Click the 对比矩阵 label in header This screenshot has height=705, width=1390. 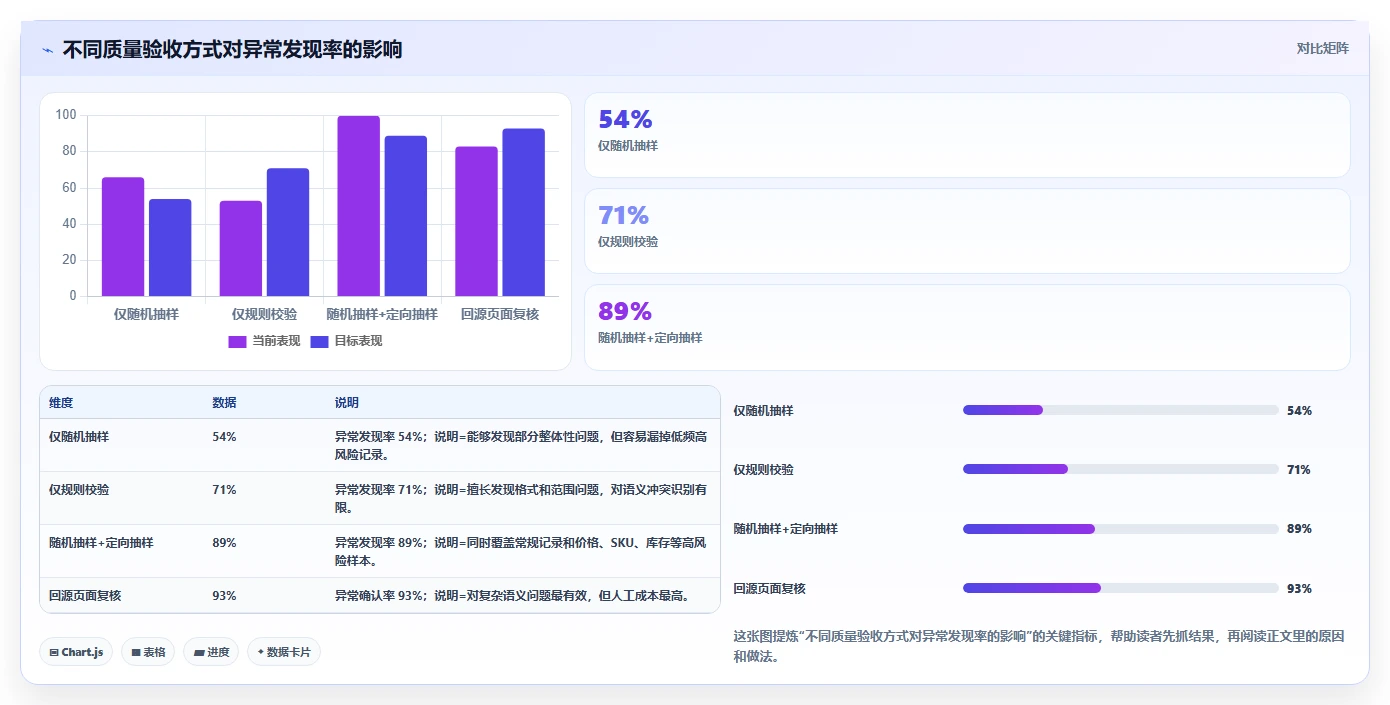coord(1322,48)
